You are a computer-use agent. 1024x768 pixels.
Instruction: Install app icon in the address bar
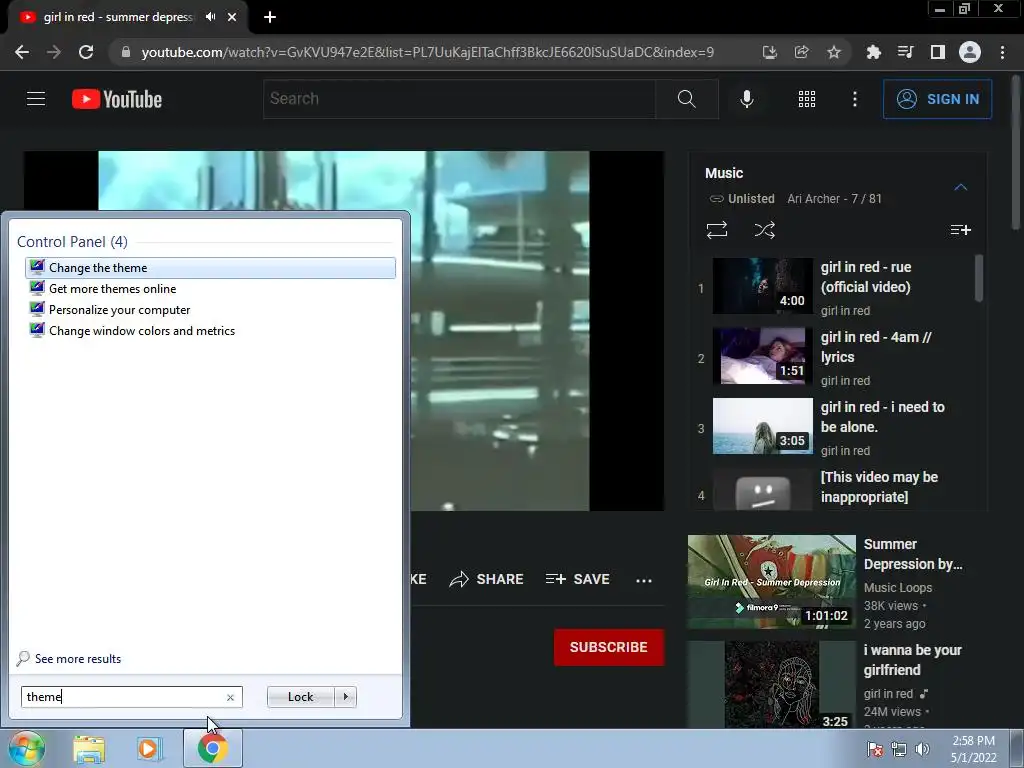coord(769,52)
